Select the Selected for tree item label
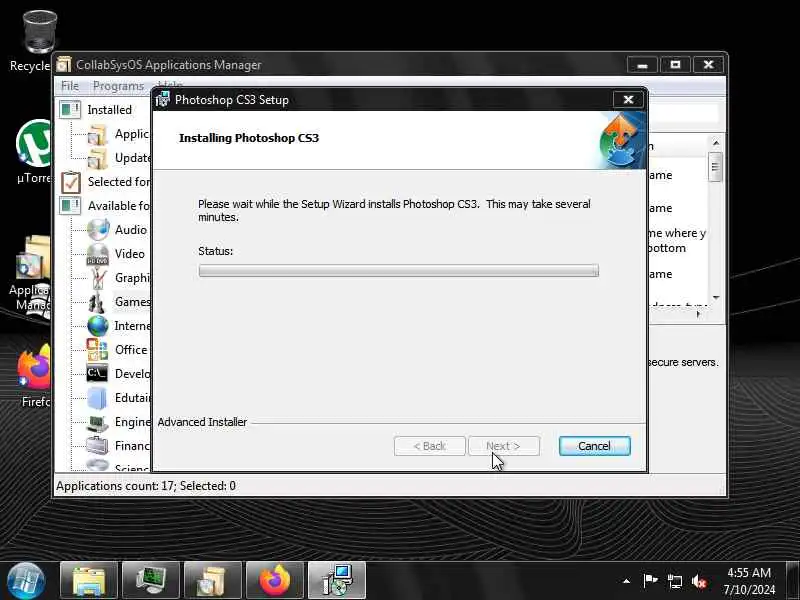 [119, 182]
